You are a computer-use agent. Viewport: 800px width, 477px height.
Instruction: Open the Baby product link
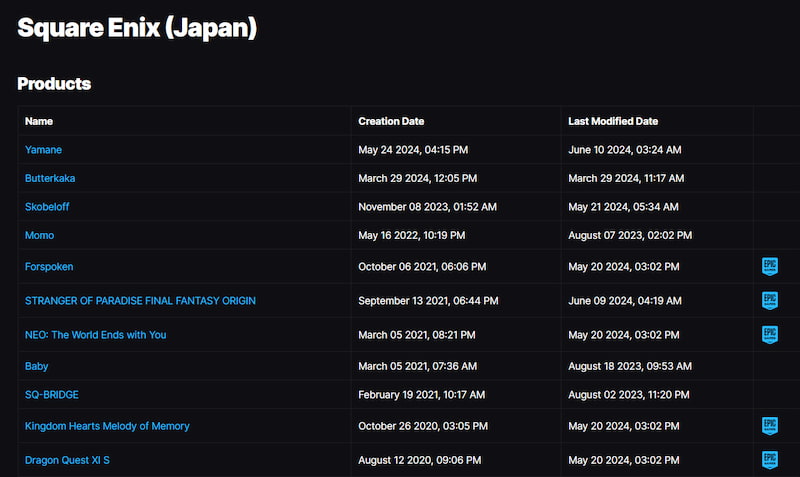[36, 366]
